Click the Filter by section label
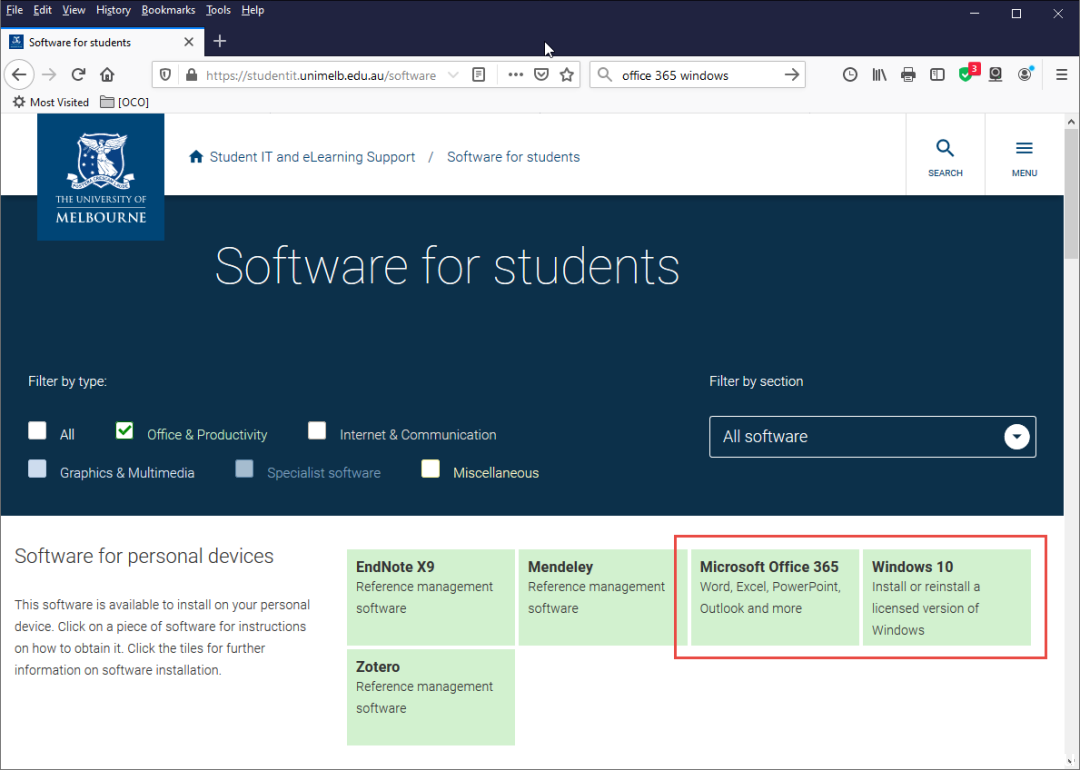Viewport: 1080px width, 770px height. tap(756, 381)
